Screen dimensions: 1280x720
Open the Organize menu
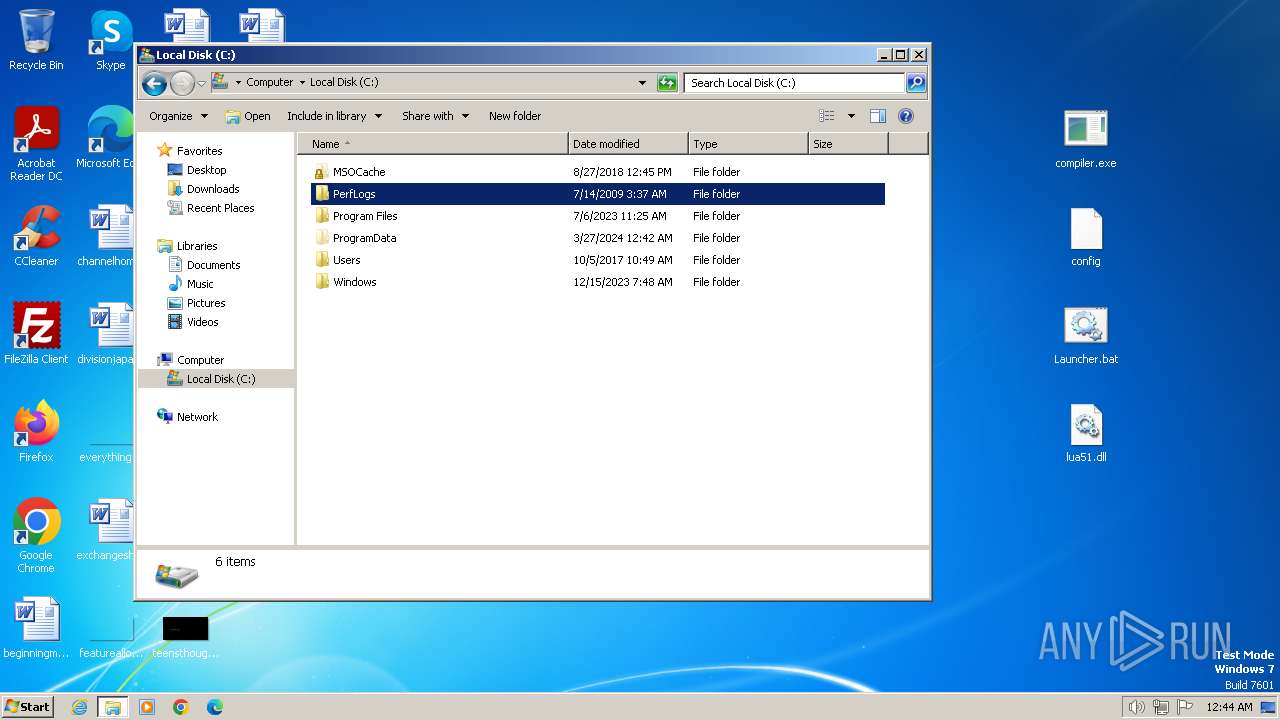[178, 116]
